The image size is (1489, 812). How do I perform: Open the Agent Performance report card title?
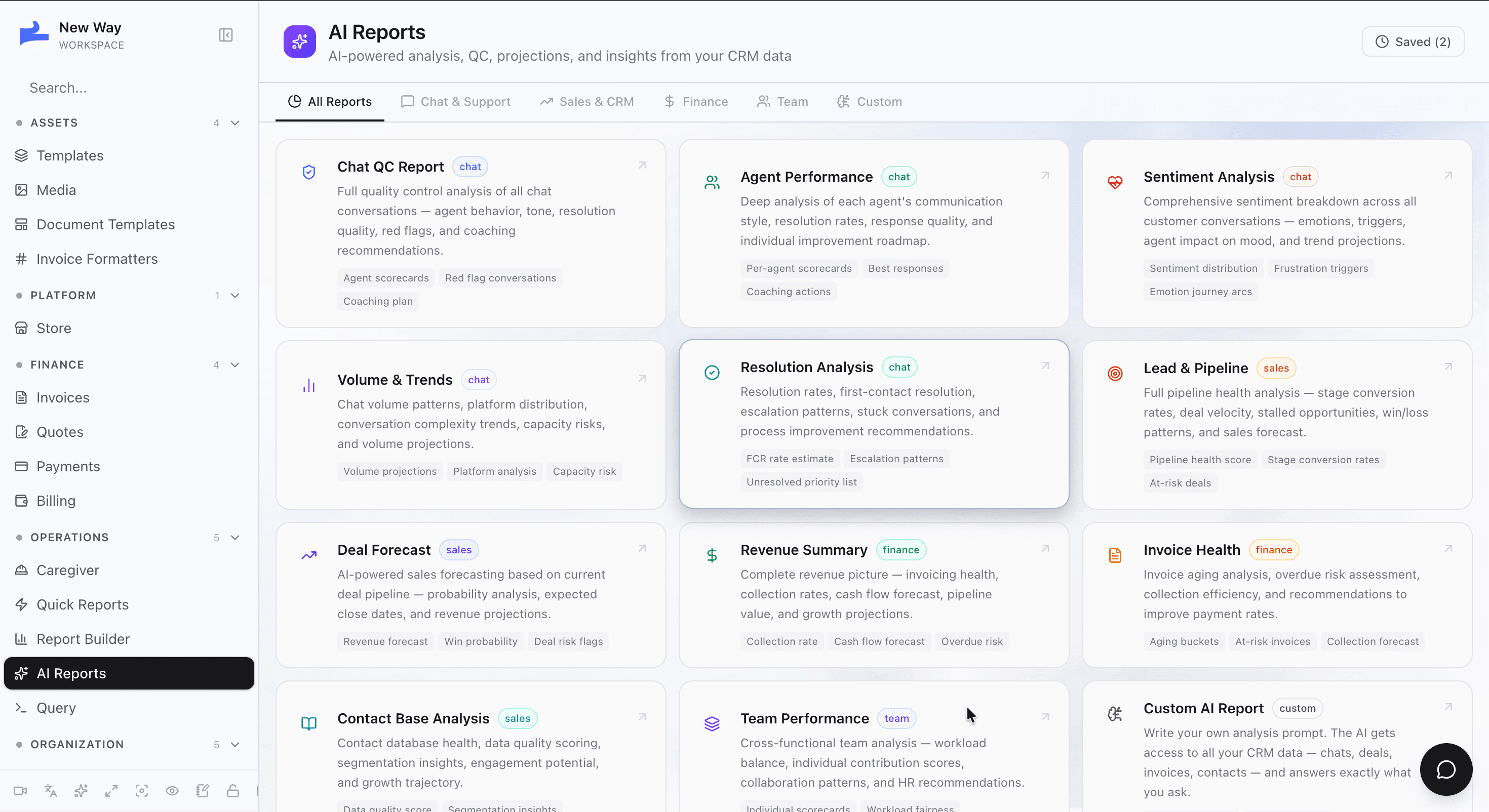click(x=806, y=177)
